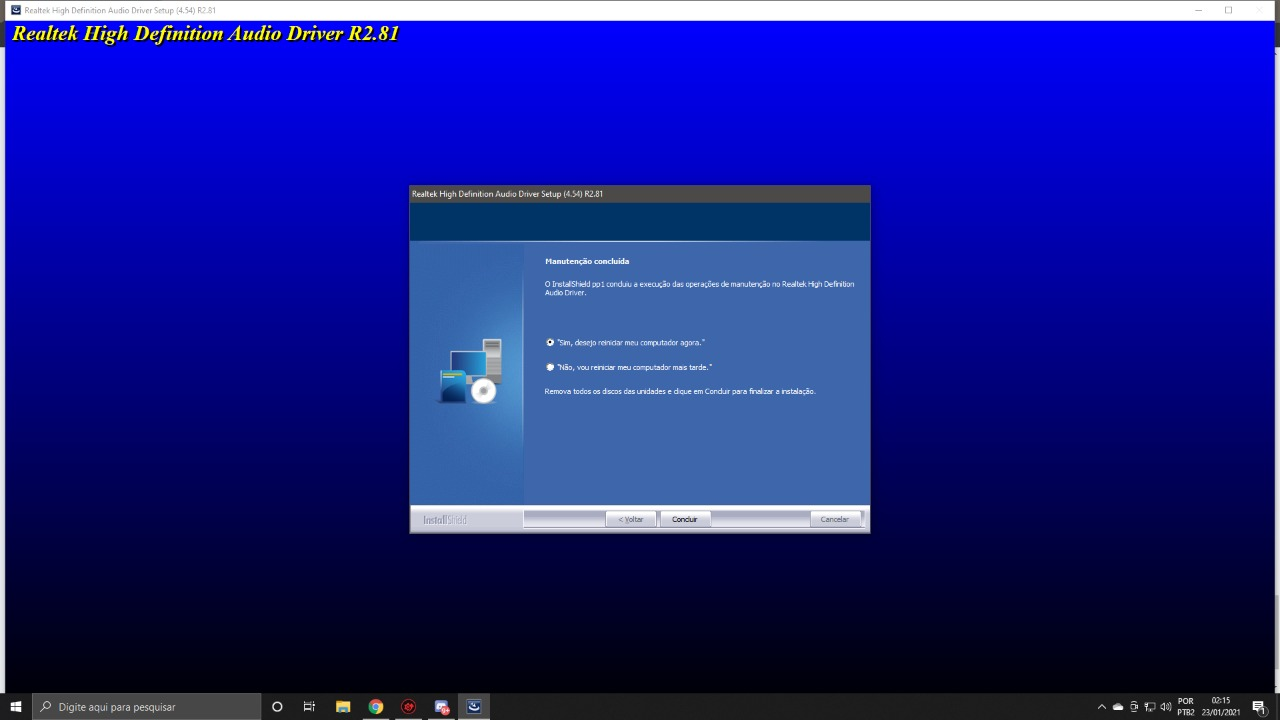Open Cortana circle icon
Viewport: 1280px width, 720px height.
[x=277, y=707]
